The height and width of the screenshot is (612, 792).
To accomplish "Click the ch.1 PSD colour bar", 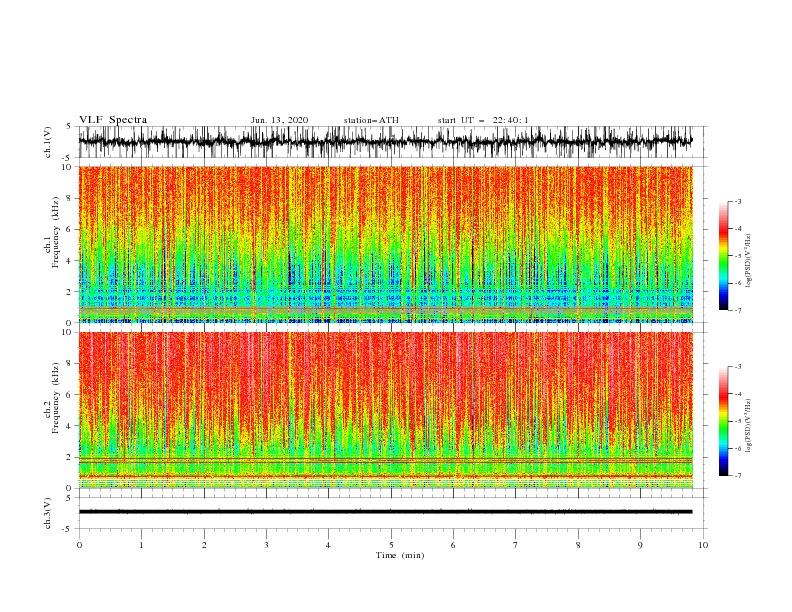I will pyautogui.click(x=723, y=256).
